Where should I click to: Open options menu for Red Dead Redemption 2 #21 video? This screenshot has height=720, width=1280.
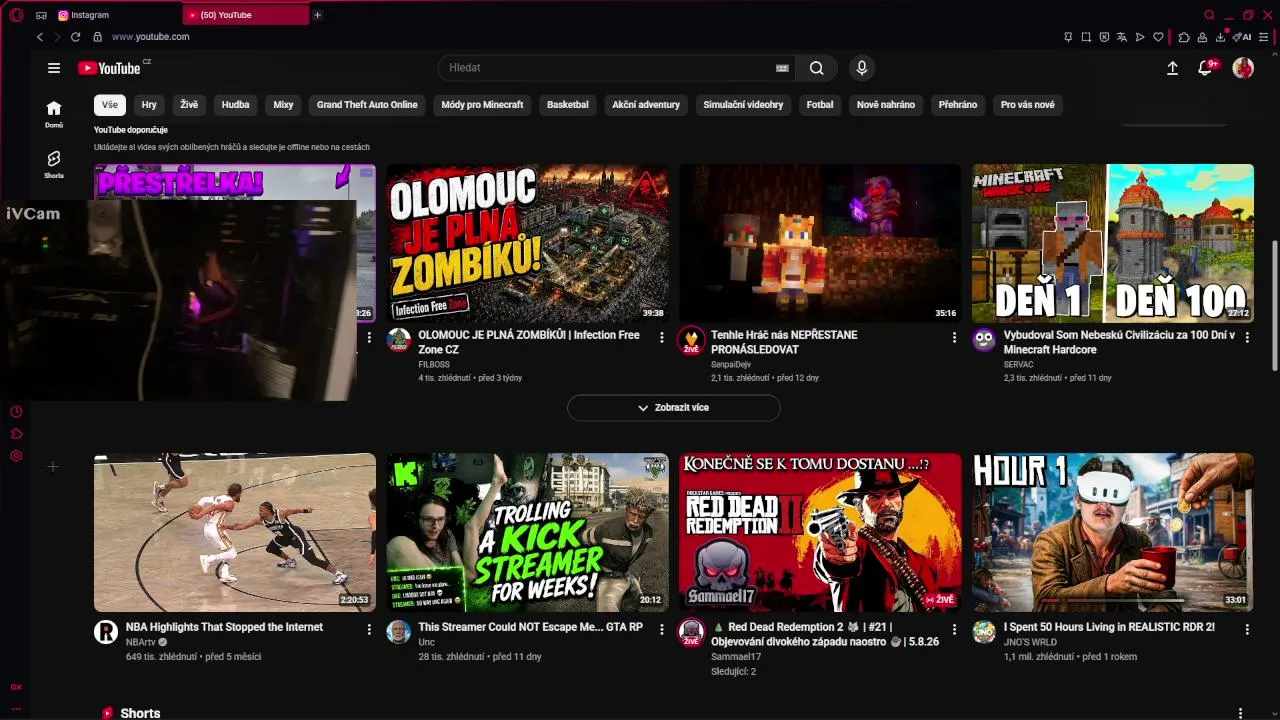[x=954, y=630]
